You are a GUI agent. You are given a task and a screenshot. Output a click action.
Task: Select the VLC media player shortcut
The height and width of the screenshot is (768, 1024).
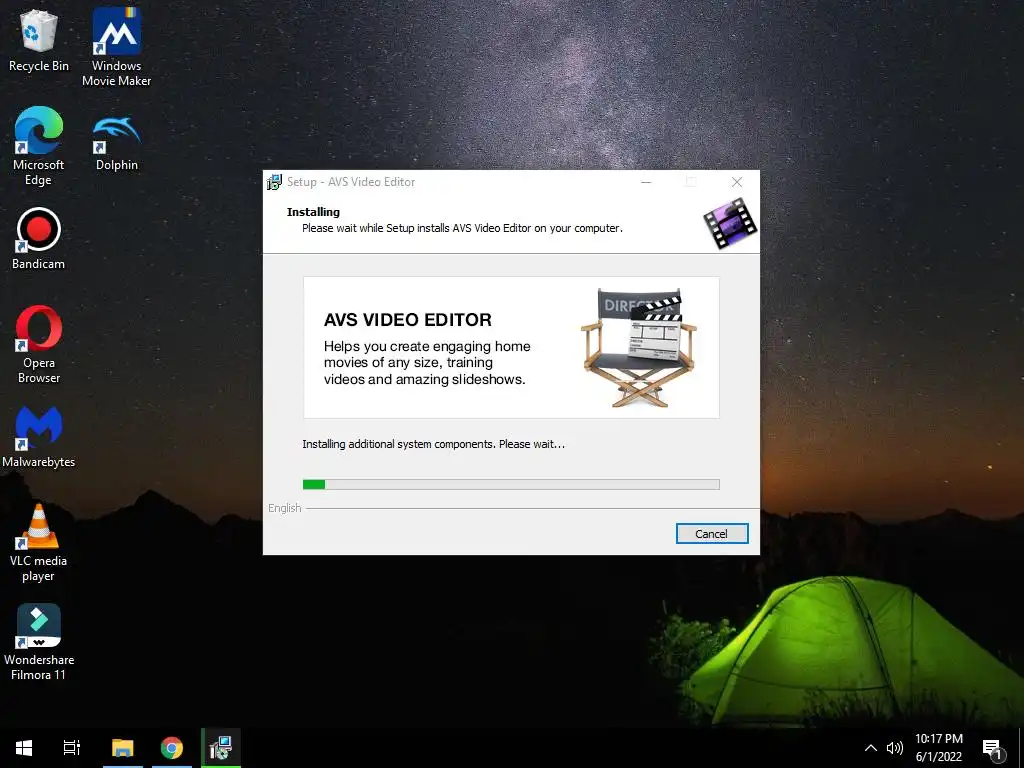click(39, 543)
